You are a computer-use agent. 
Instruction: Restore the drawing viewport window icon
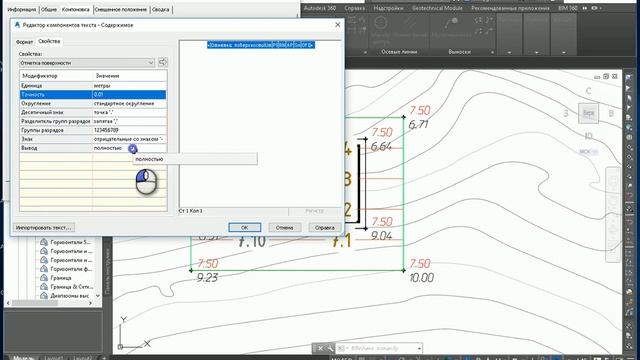[606, 76]
